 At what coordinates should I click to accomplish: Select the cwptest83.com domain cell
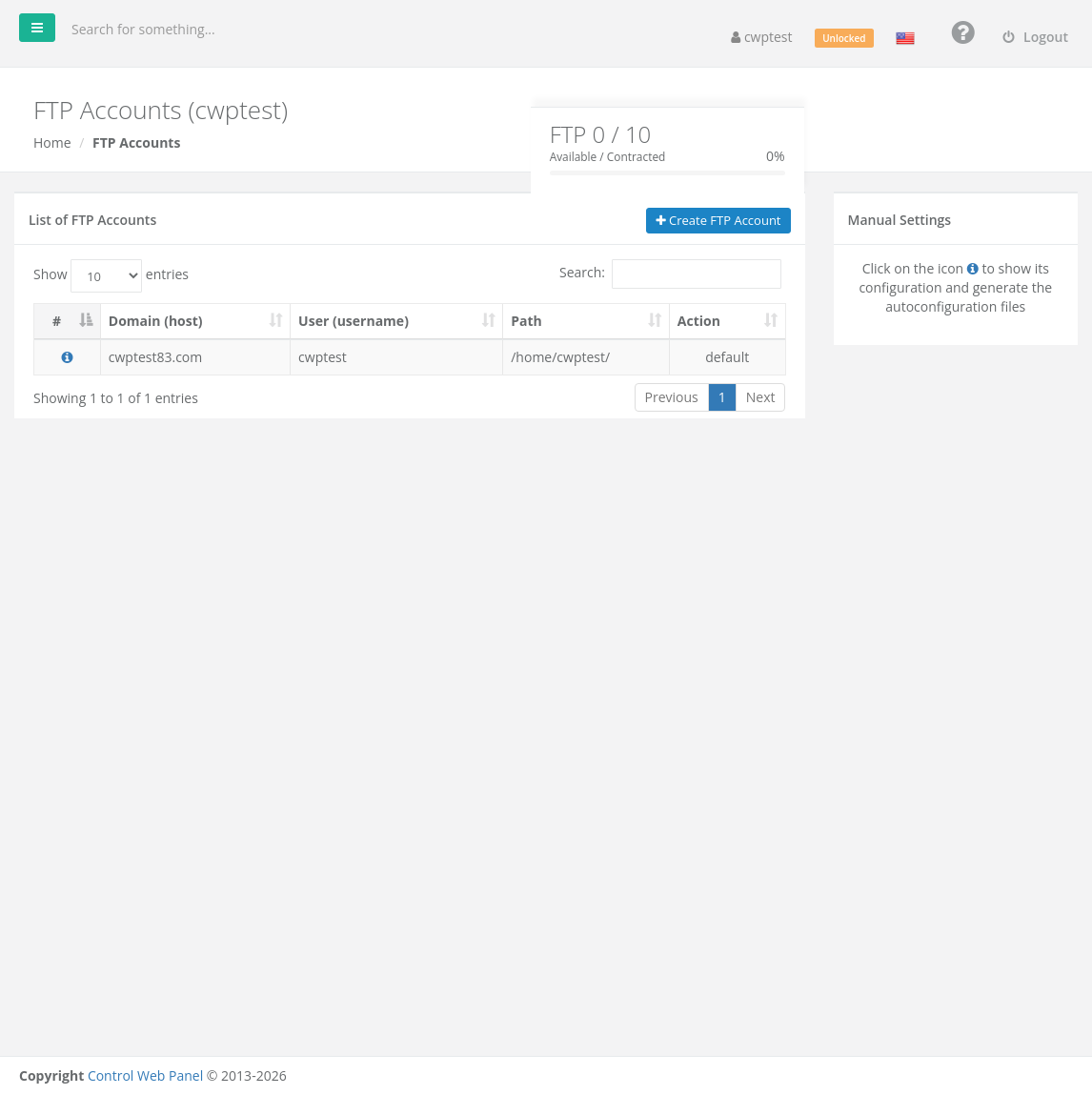[195, 357]
